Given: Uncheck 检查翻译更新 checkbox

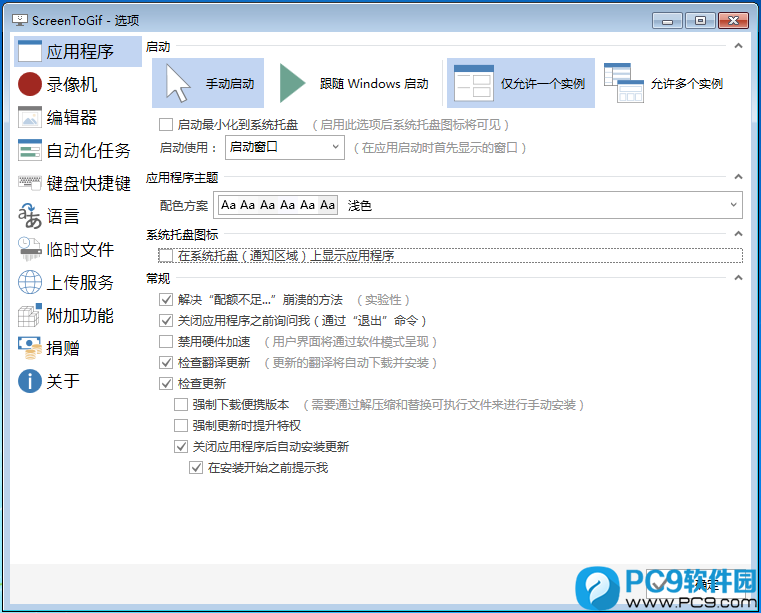Looking at the screenshot, I should coord(166,363).
